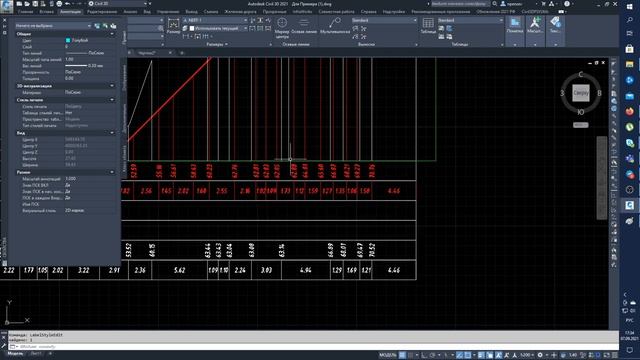
Task: Click the Мультивыноска tool
Action: pyautogui.click(x=335, y=26)
